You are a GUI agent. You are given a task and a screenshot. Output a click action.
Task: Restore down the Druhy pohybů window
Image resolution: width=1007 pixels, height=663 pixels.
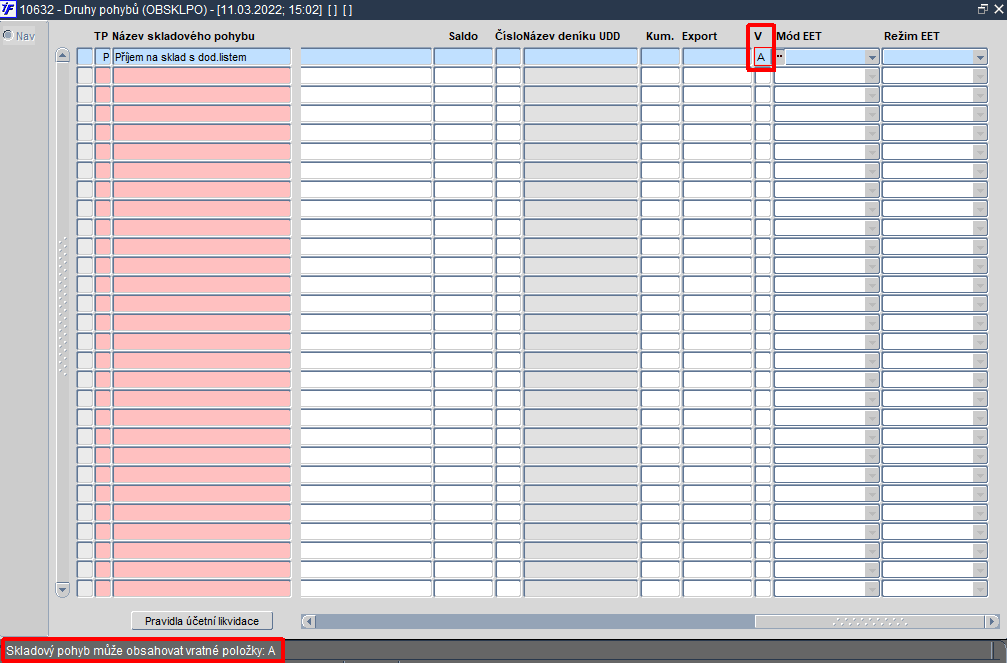982,9
